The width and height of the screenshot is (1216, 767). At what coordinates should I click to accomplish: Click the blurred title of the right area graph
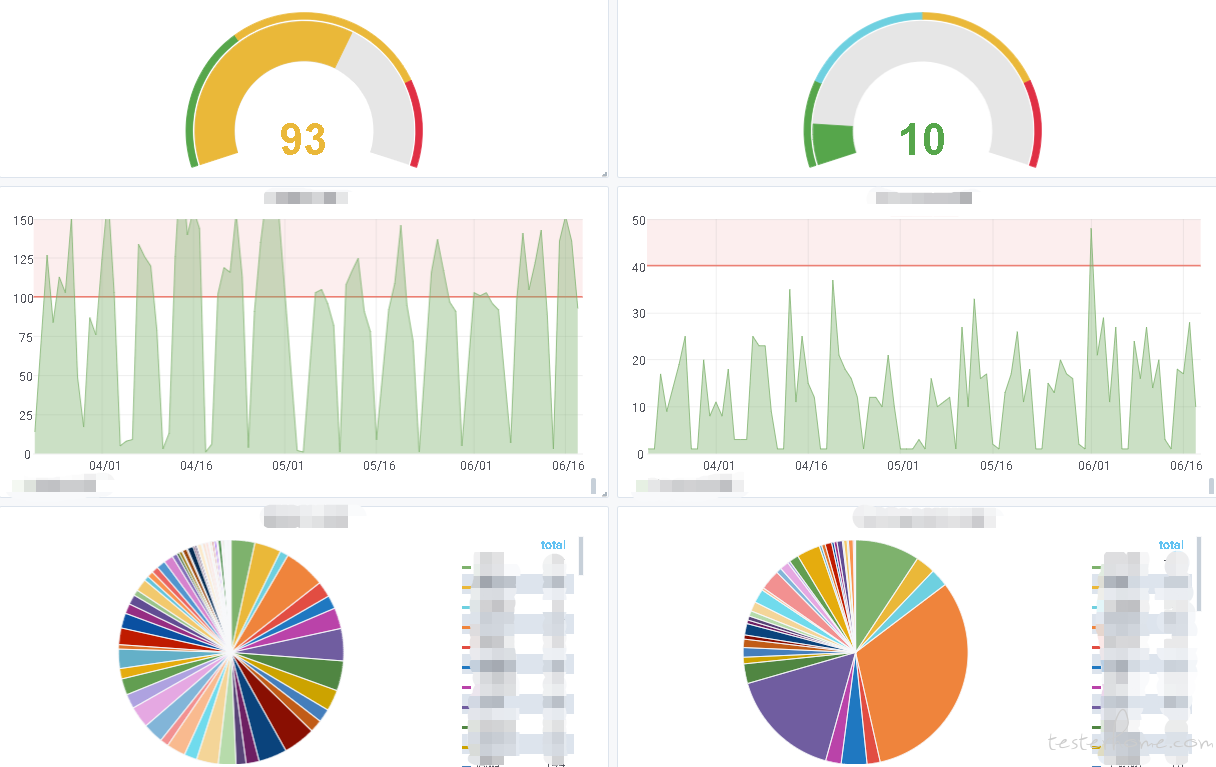[923, 197]
